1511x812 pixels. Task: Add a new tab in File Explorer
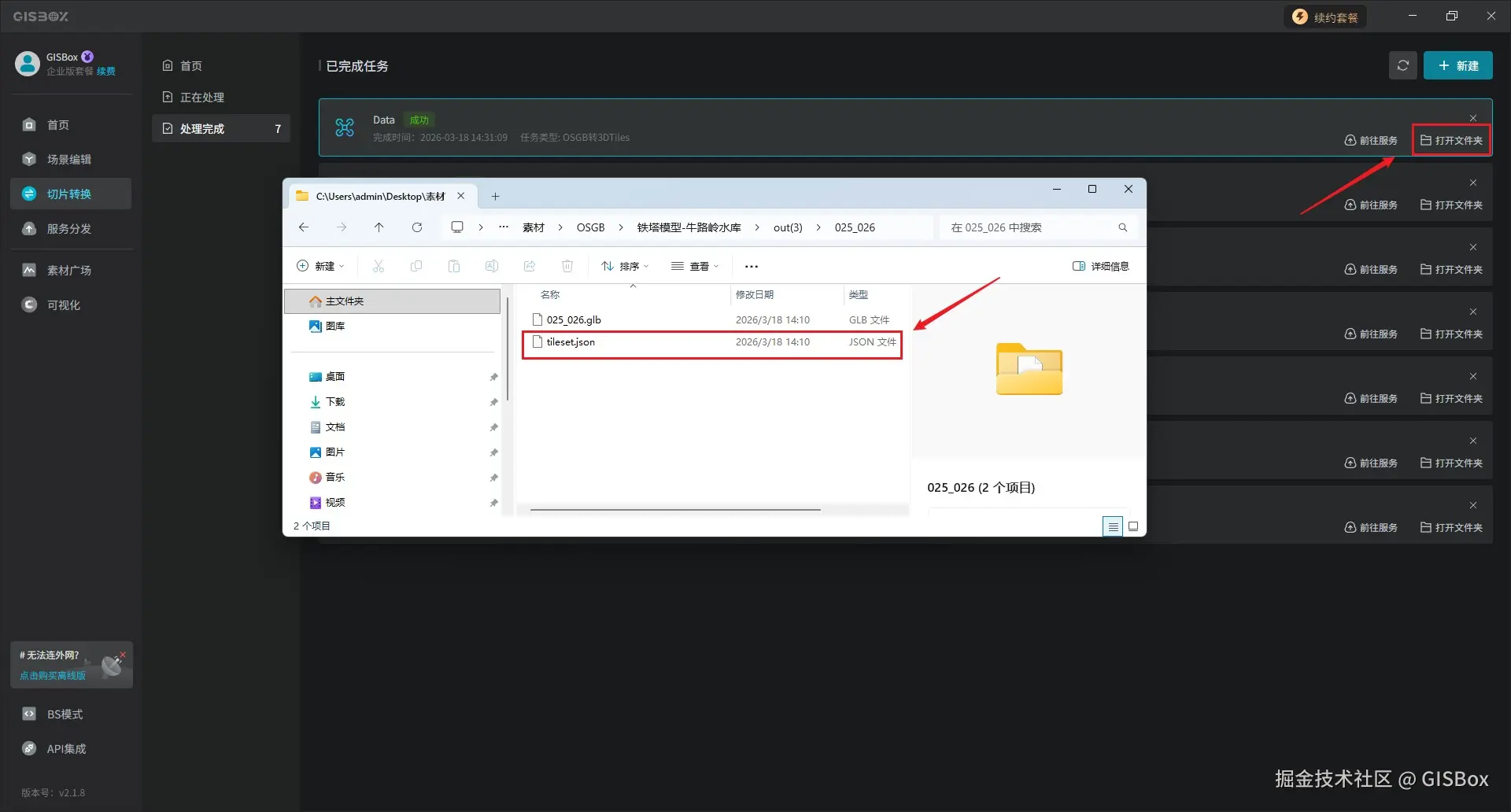coord(495,197)
